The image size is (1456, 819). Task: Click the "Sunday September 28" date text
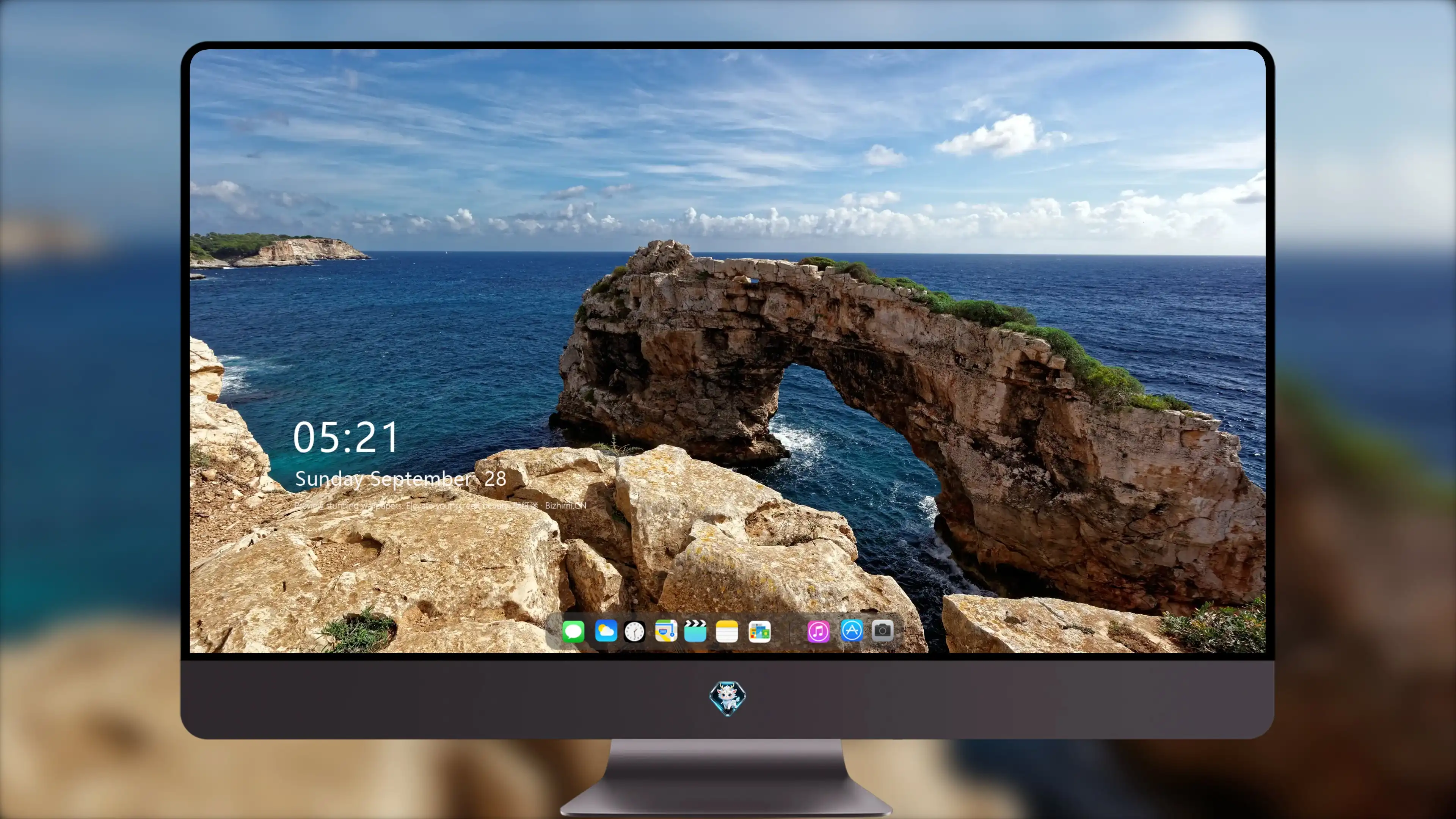(401, 479)
